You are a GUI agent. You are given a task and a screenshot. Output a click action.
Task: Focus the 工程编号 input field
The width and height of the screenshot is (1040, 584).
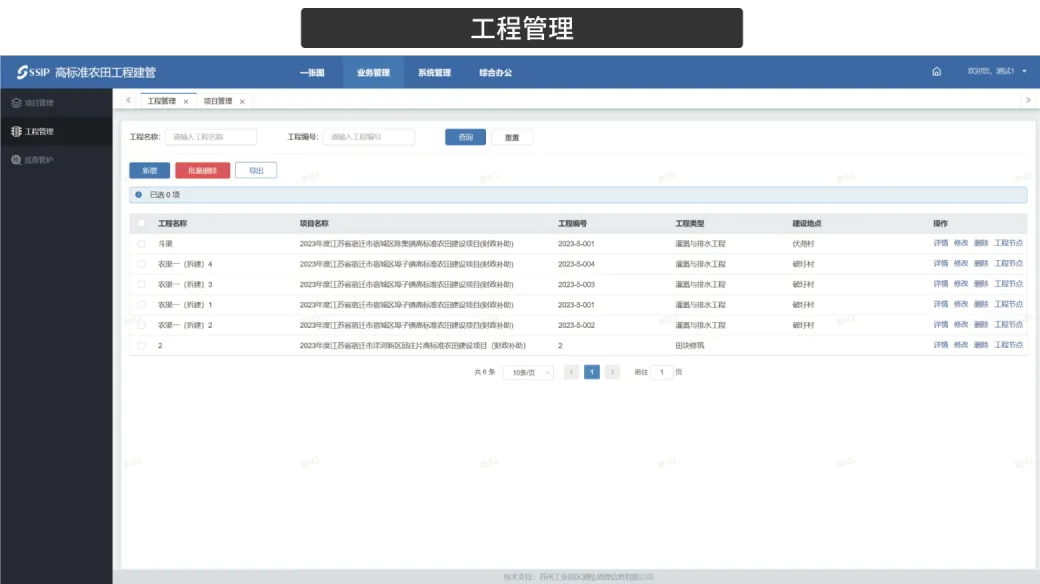369,137
